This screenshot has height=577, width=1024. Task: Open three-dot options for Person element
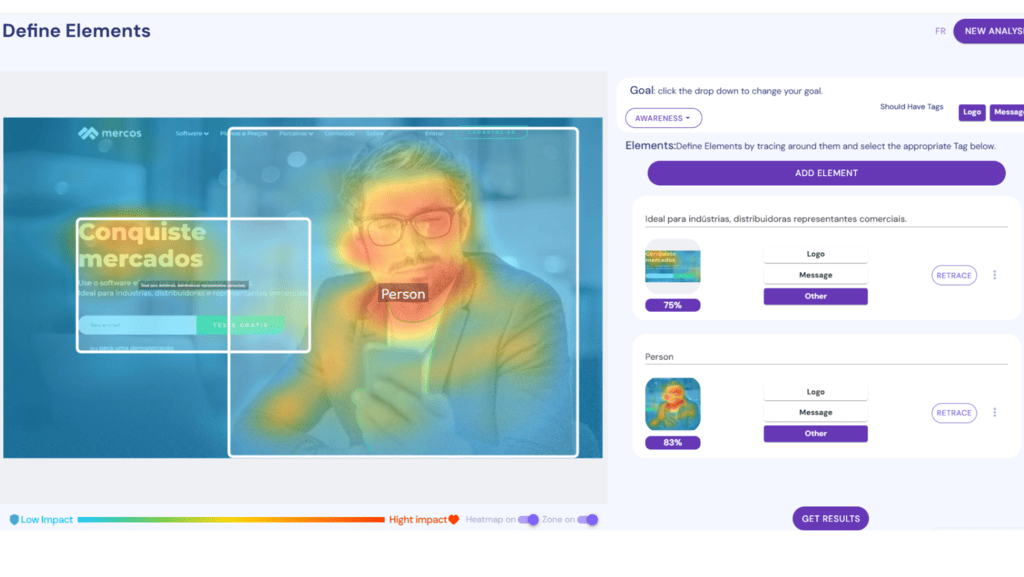(x=994, y=412)
